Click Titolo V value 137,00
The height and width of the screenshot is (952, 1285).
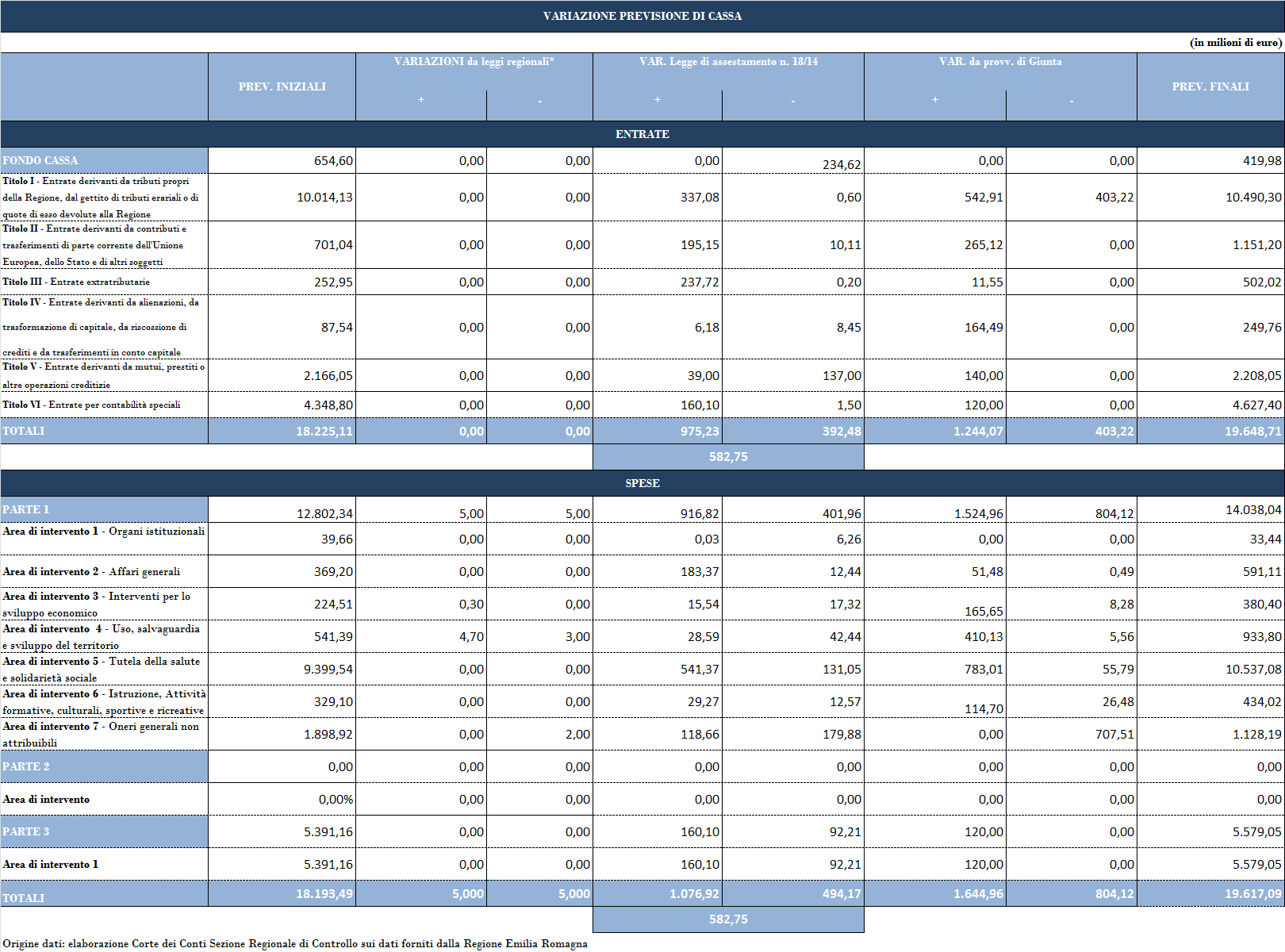(842, 375)
